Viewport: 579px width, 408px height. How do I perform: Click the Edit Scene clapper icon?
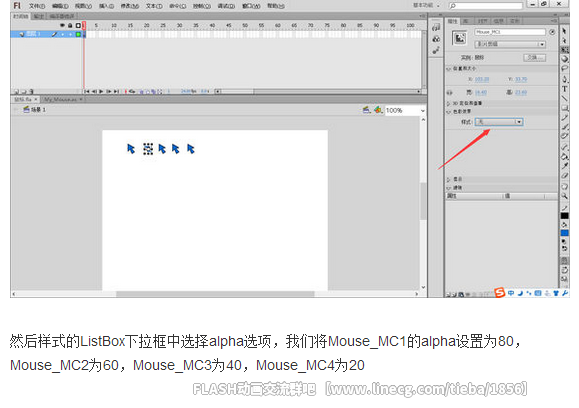(366, 110)
